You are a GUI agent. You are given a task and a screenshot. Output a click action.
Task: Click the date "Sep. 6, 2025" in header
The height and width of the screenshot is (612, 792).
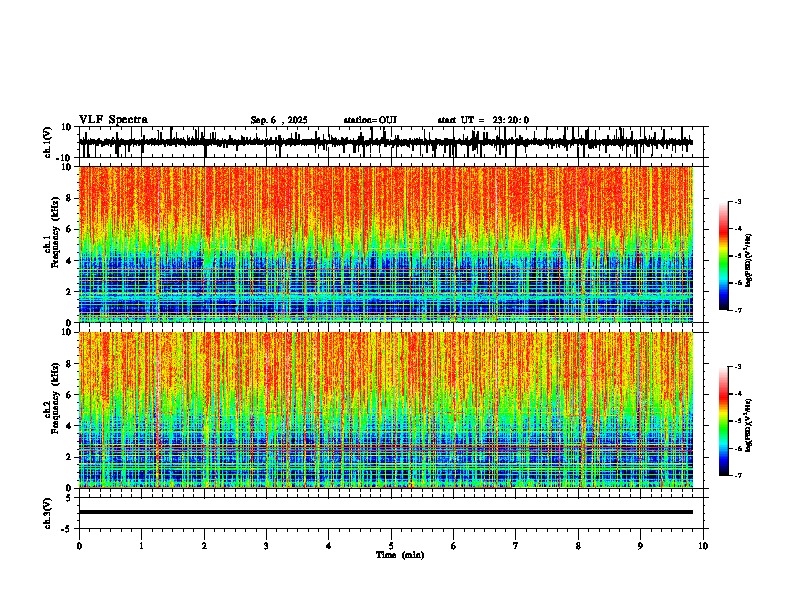(x=279, y=120)
